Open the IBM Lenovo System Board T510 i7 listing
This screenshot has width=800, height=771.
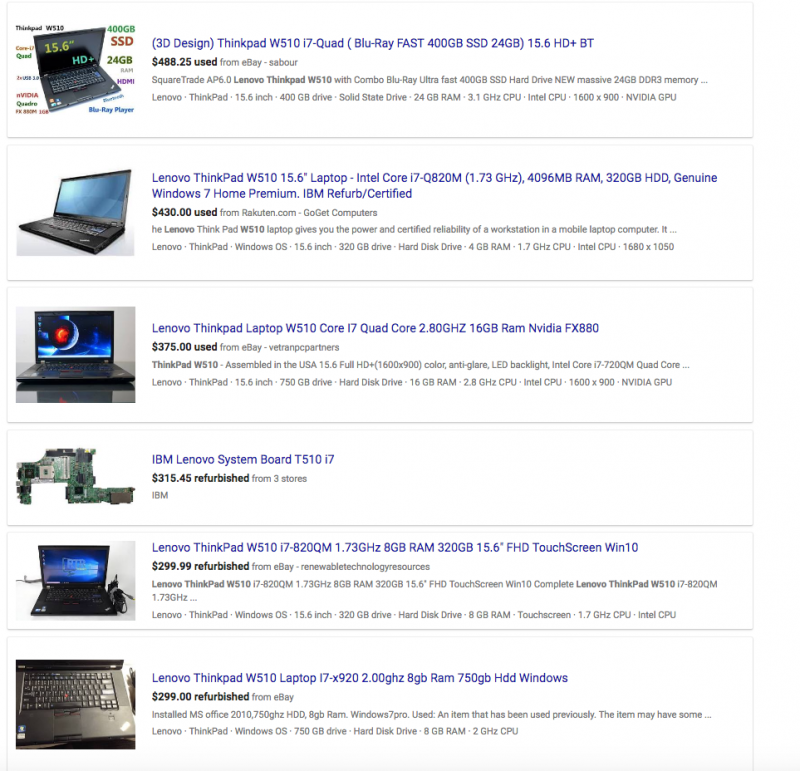pyautogui.click(x=243, y=459)
